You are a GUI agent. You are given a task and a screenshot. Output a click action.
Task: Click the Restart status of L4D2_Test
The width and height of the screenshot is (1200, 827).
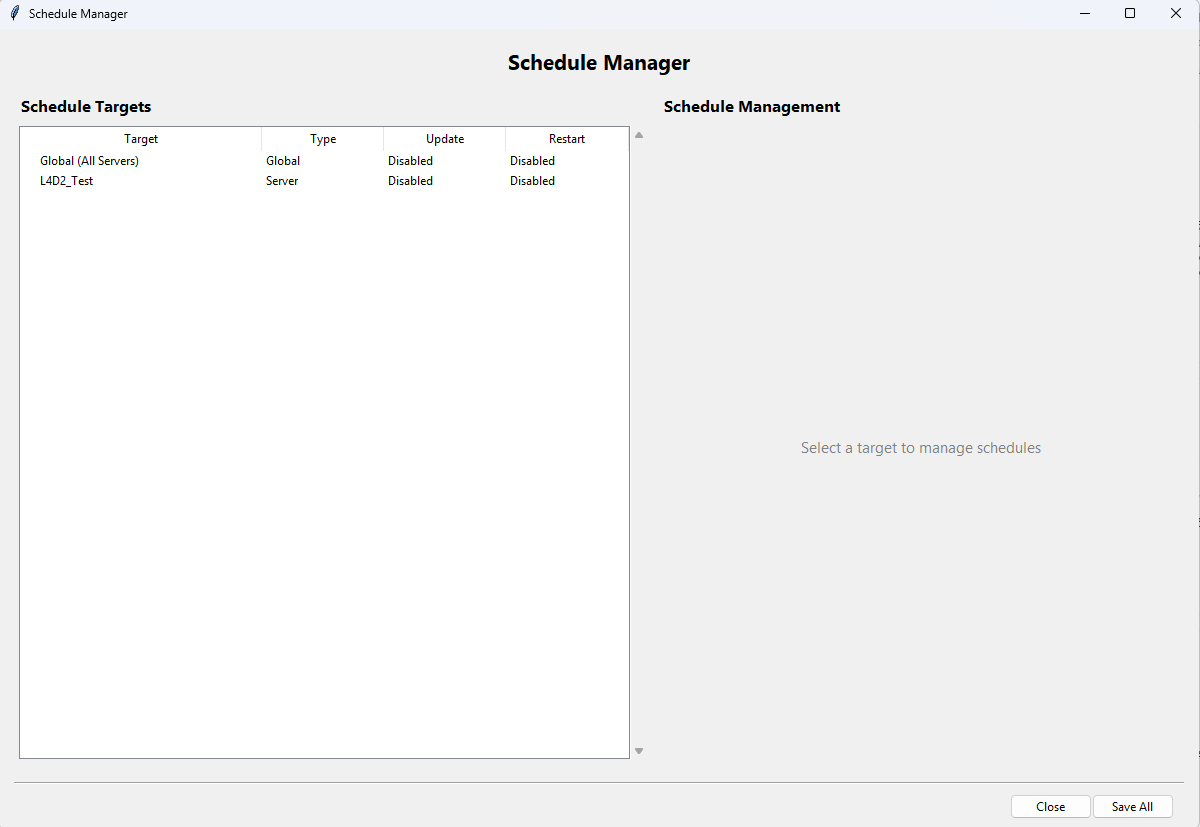[x=532, y=181]
